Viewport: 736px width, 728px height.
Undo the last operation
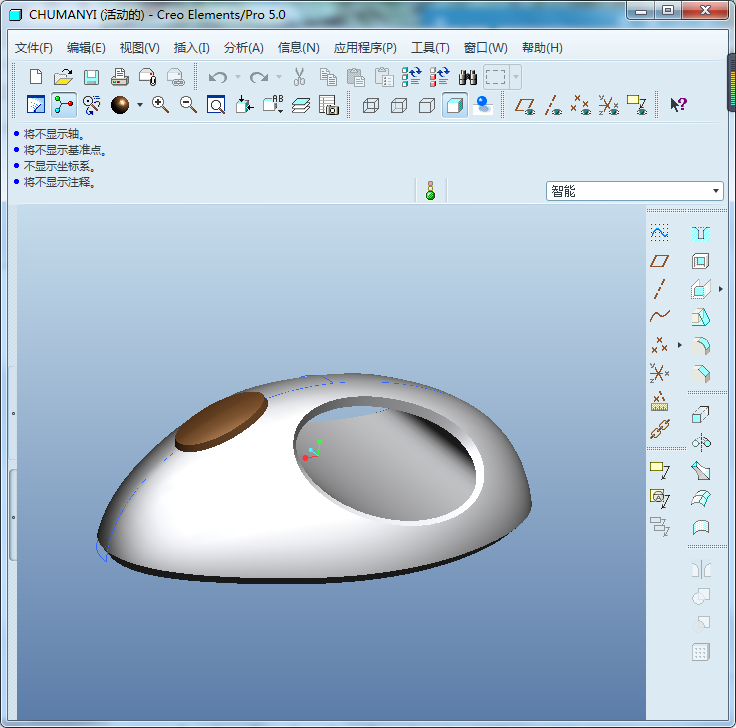218,77
